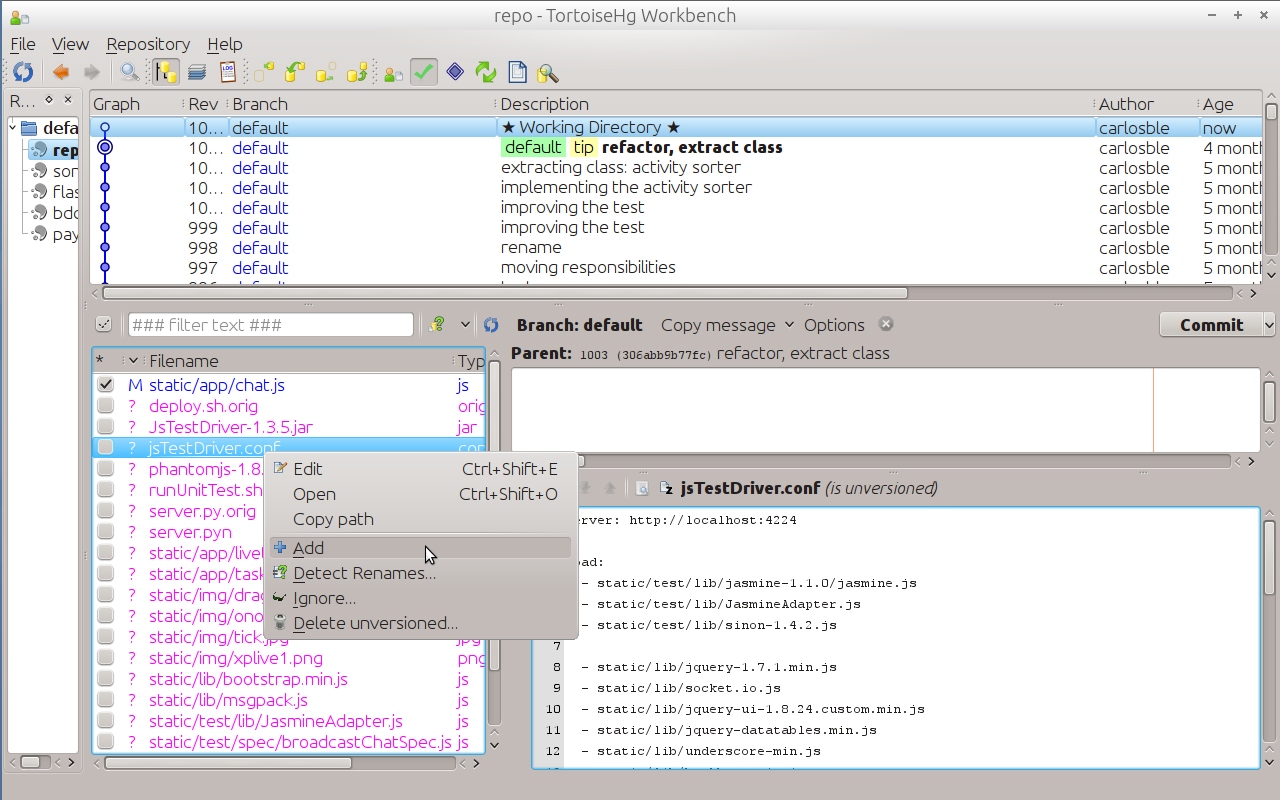Choose Edit in context menu
1280x800 pixels.
click(420, 469)
